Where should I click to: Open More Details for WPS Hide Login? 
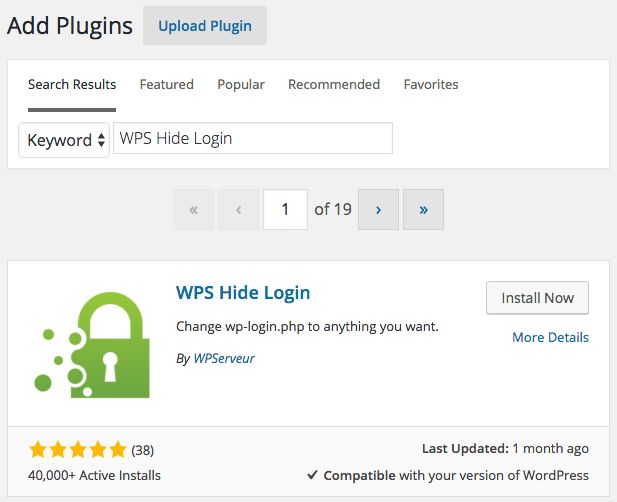pos(550,338)
